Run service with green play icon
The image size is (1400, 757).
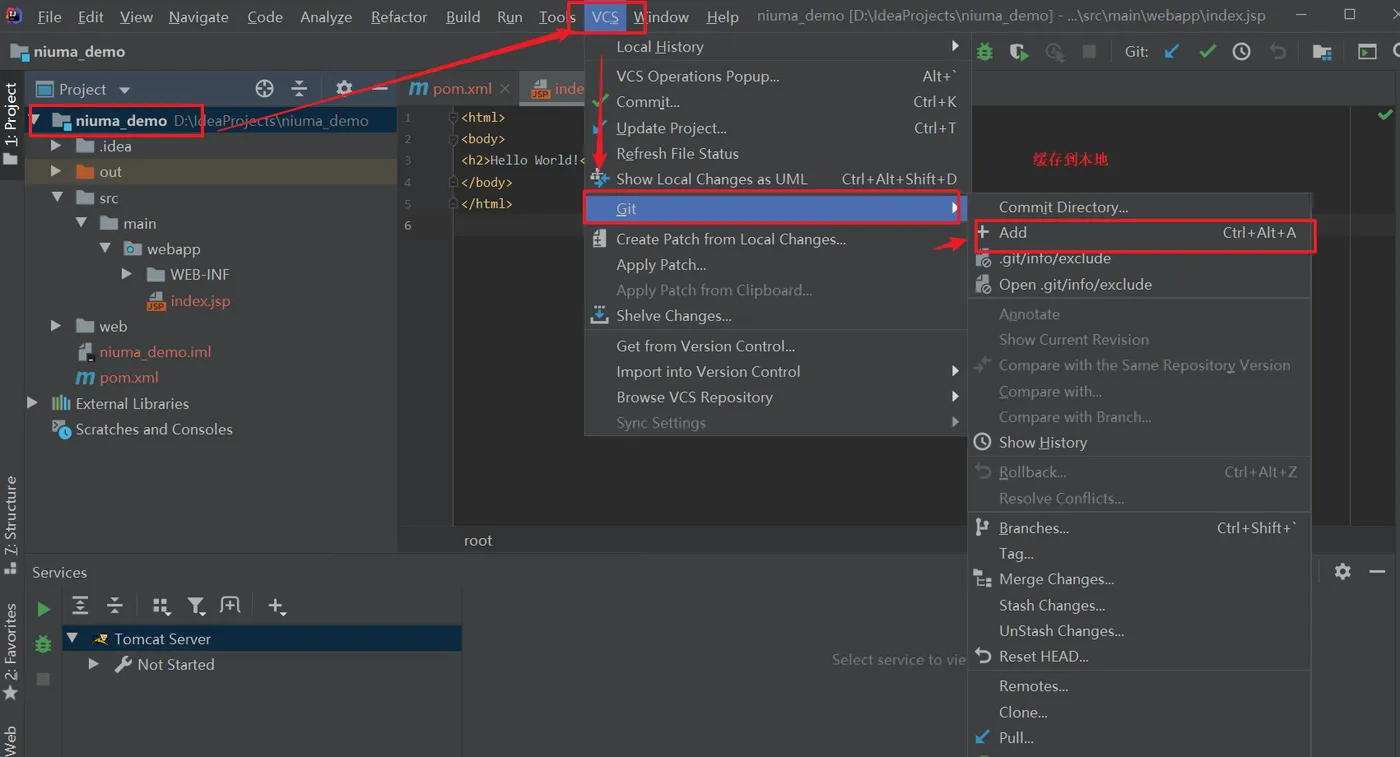pyautogui.click(x=43, y=609)
